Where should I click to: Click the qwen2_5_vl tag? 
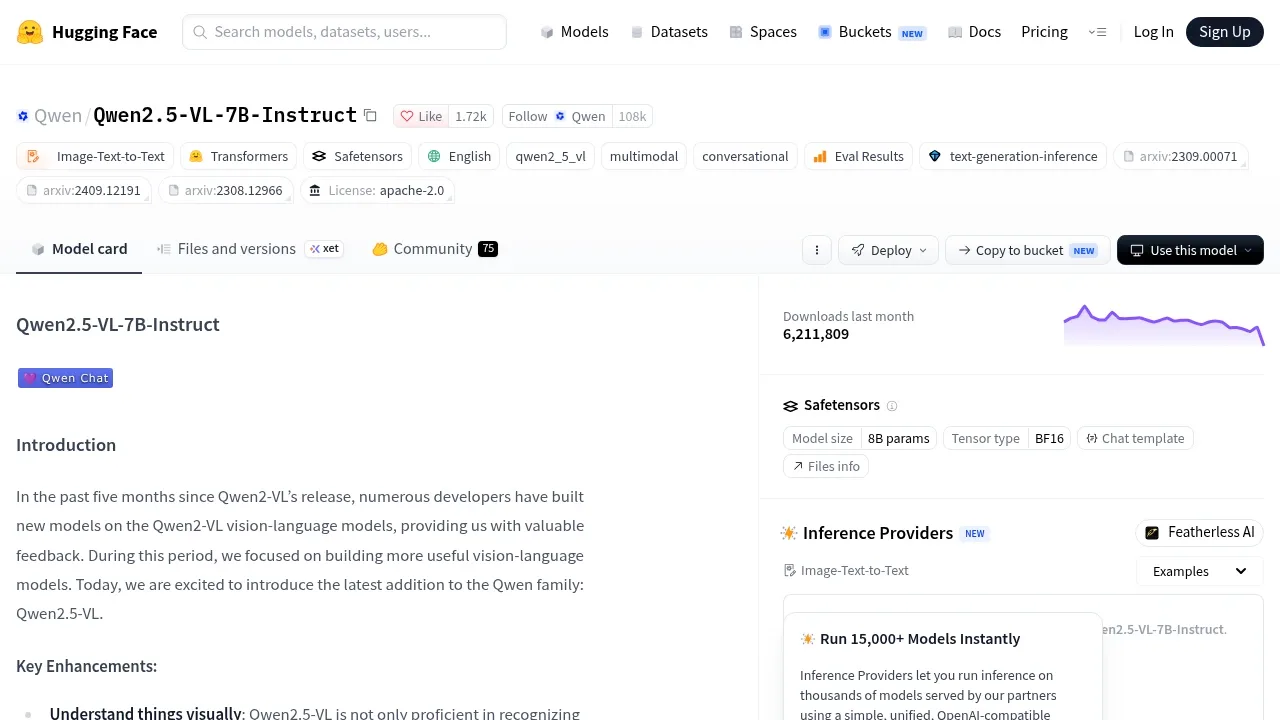pos(551,156)
